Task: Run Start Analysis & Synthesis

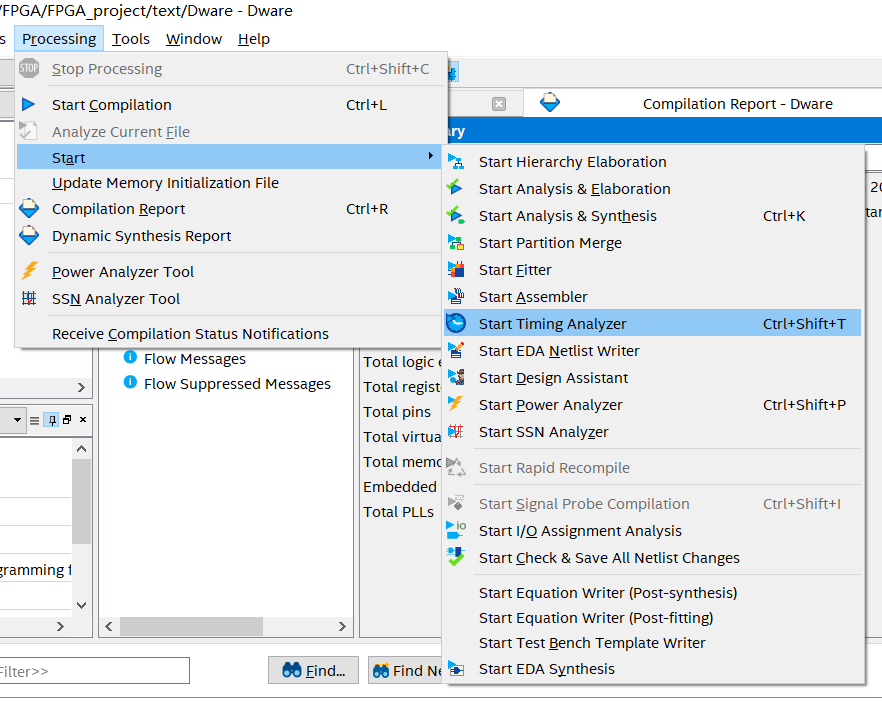Action: (652, 215)
